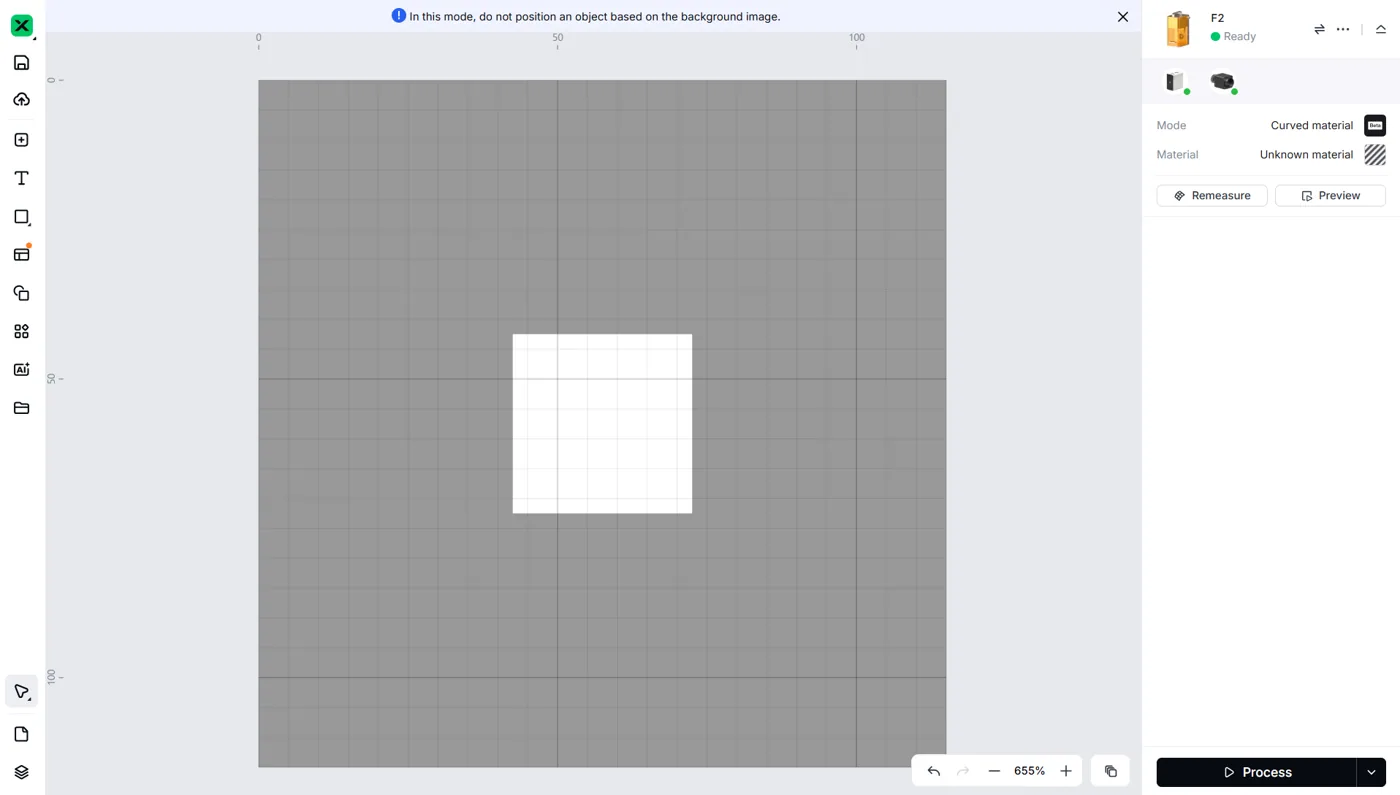Click the striped material swatch
Image resolution: width=1400 pixels, height=795 pixels.
[1375, 155]
